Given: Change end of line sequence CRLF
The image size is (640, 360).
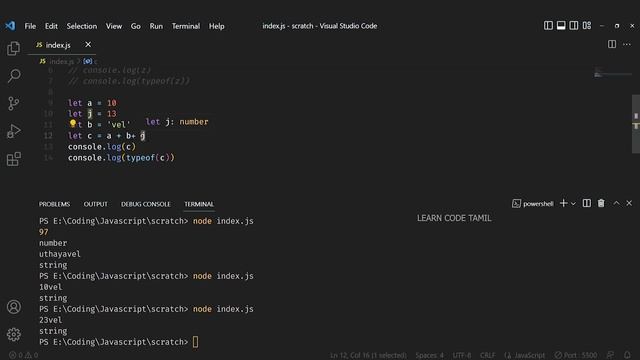Looking at the screenshot, I should (x=487, y=355).
